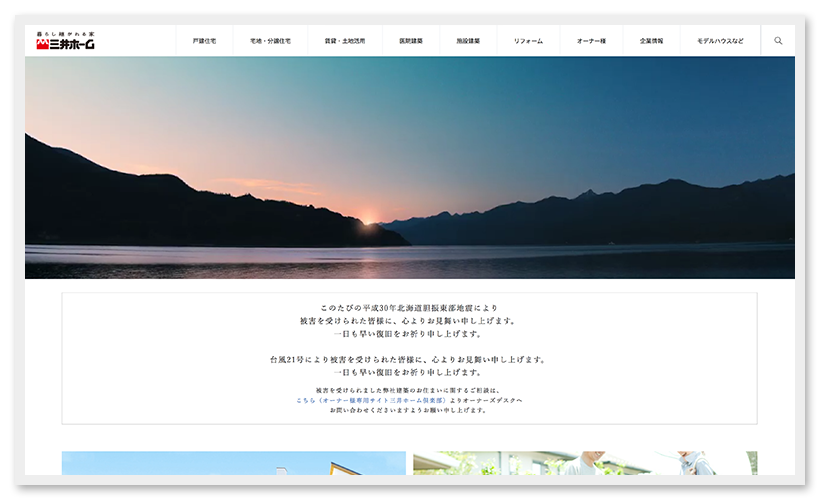Open the garden people thumbnail at bottom right
This screenshot has width=820, height=500.
[584, 463]
